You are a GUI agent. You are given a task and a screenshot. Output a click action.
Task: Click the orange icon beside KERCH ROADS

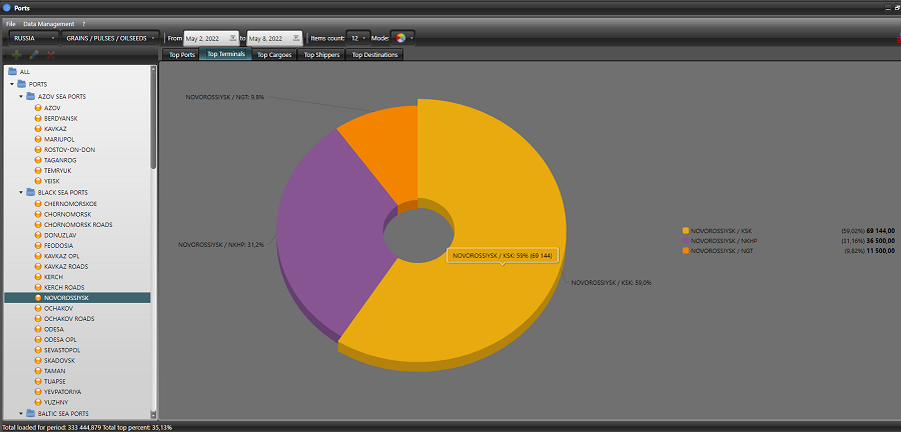click(38, 287)
